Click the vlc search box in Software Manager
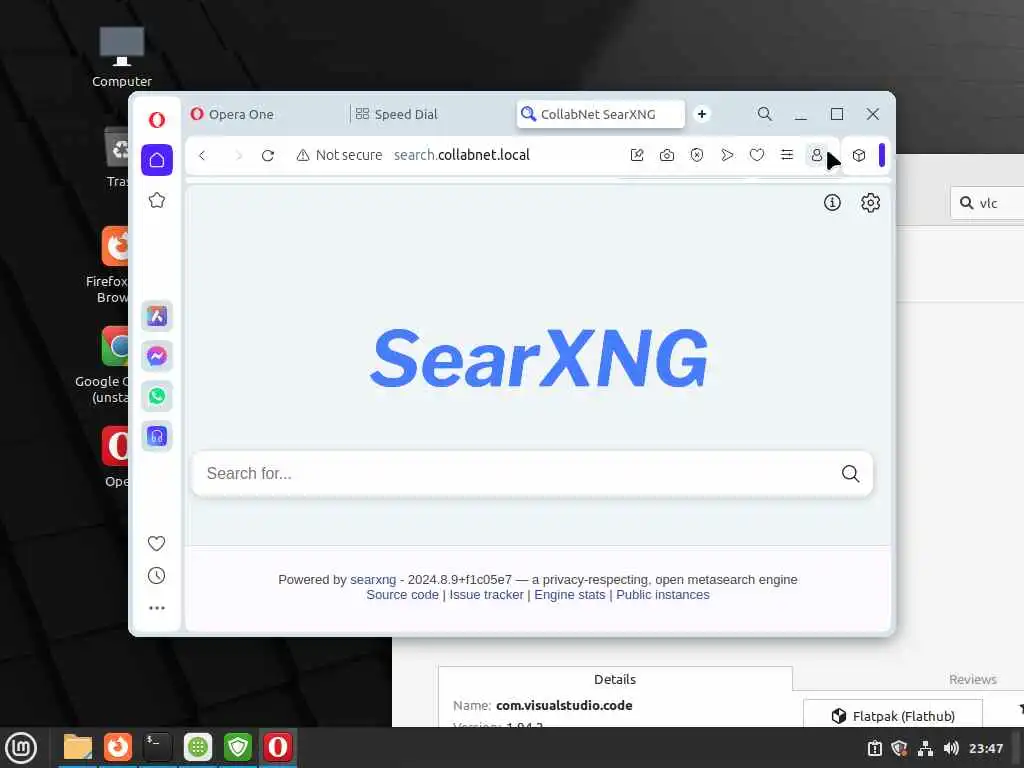This screenshot has width=1024, height=768. pyautogui.click(x=987, y=203)
